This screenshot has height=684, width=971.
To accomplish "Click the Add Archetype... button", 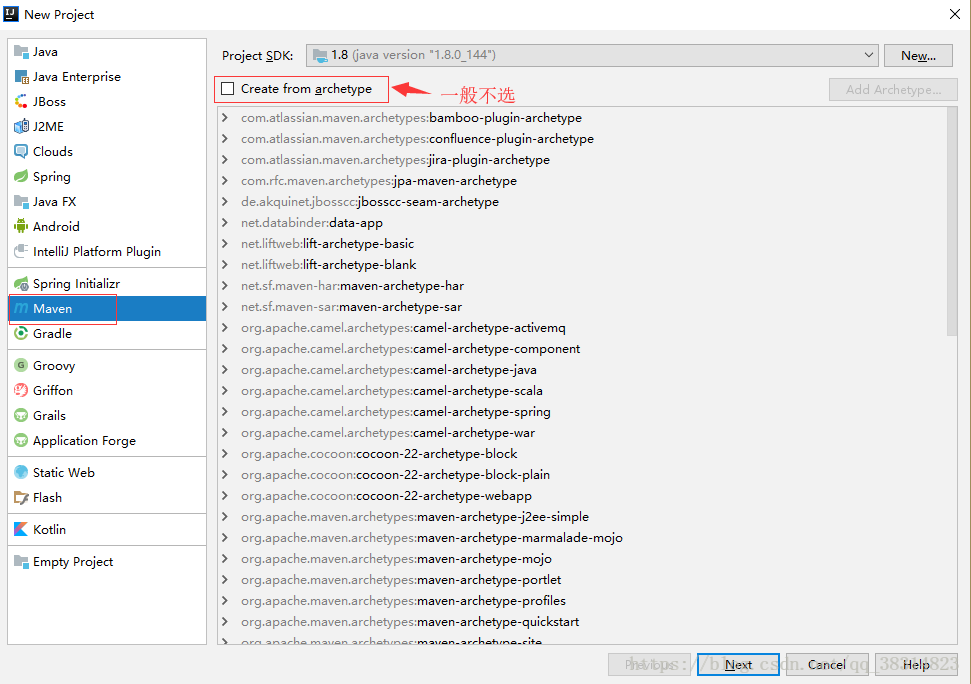I will [x=894, y=90].
